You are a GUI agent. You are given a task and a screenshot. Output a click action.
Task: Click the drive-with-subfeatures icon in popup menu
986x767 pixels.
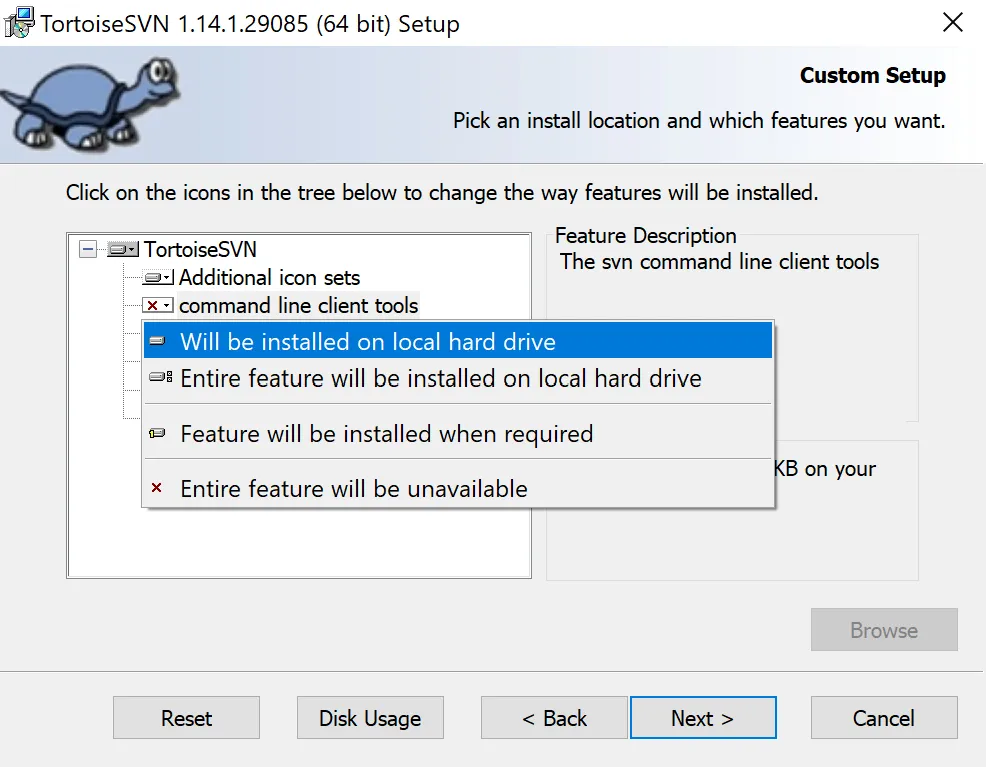point(159,378)
